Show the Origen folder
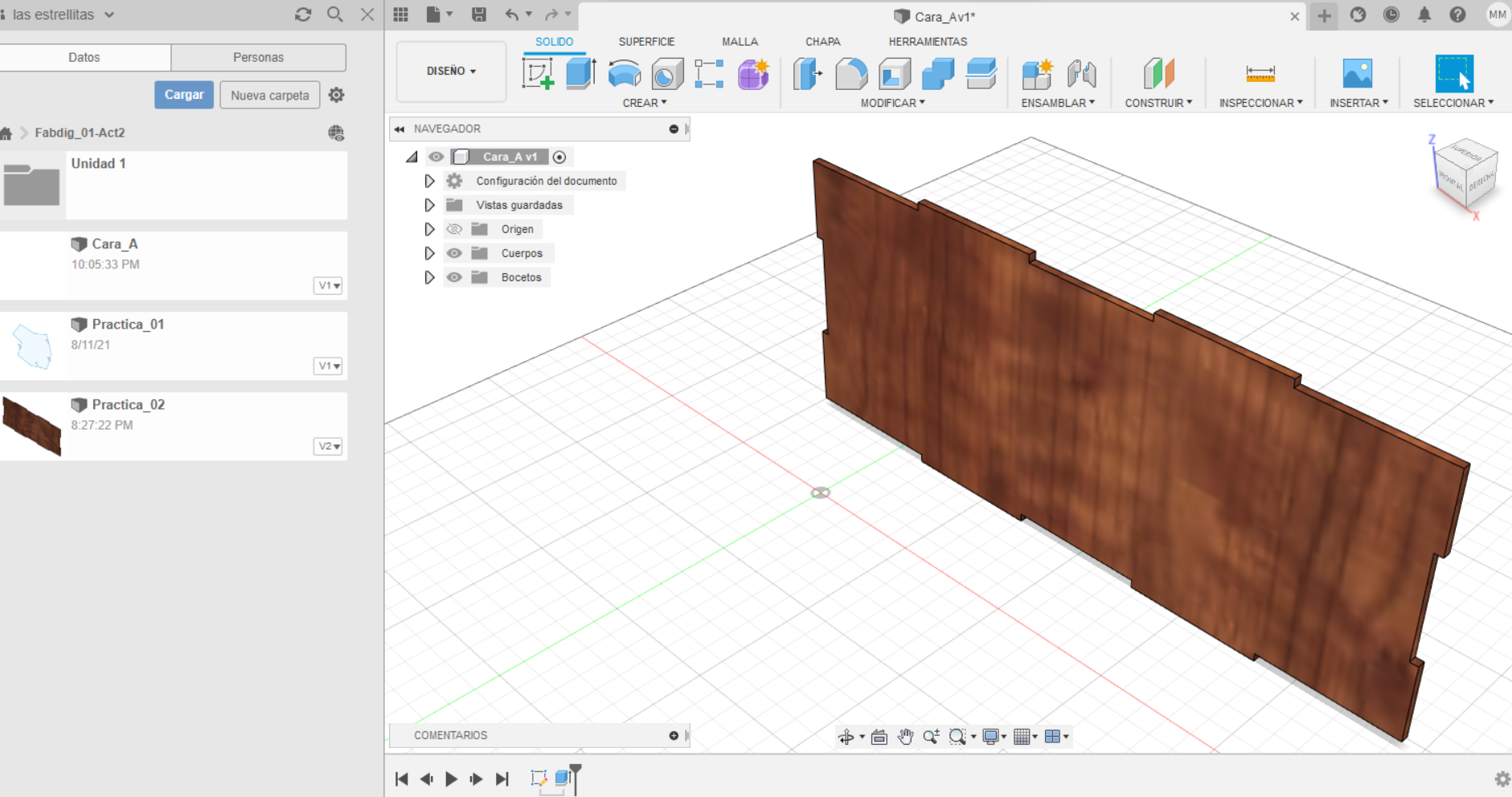Viewport: 1512px width, 797px height. pos(454,229)
